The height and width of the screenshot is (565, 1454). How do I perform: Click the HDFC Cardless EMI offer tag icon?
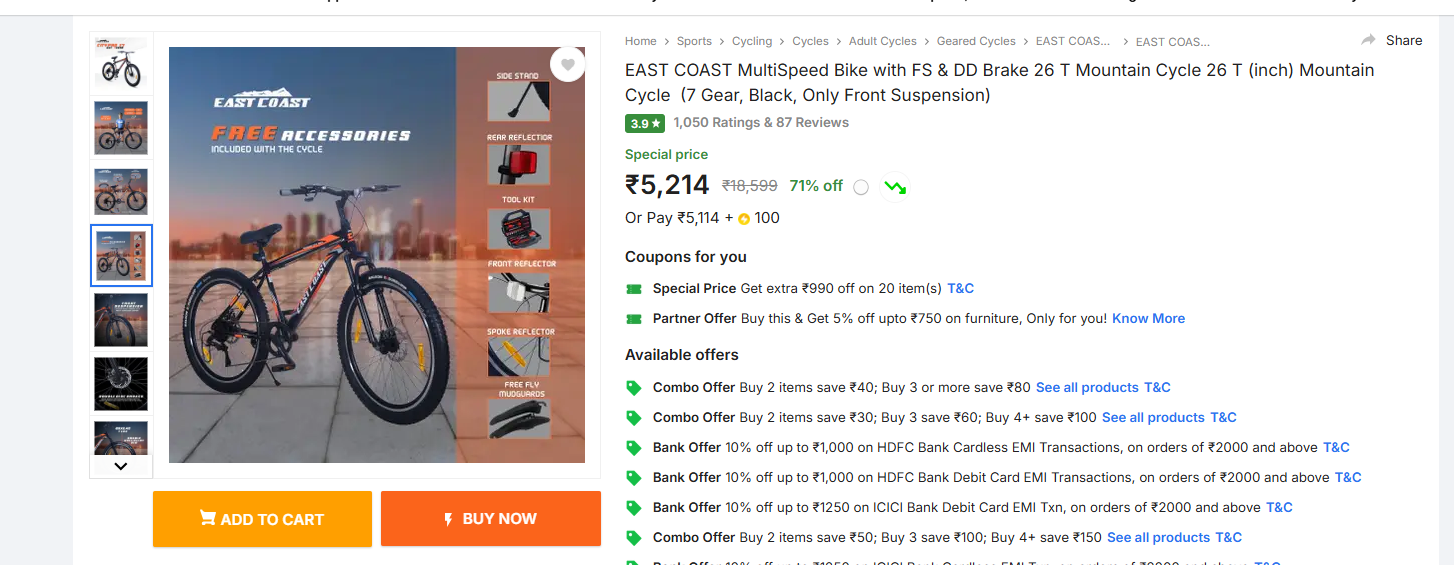click(x=633, y=447)
